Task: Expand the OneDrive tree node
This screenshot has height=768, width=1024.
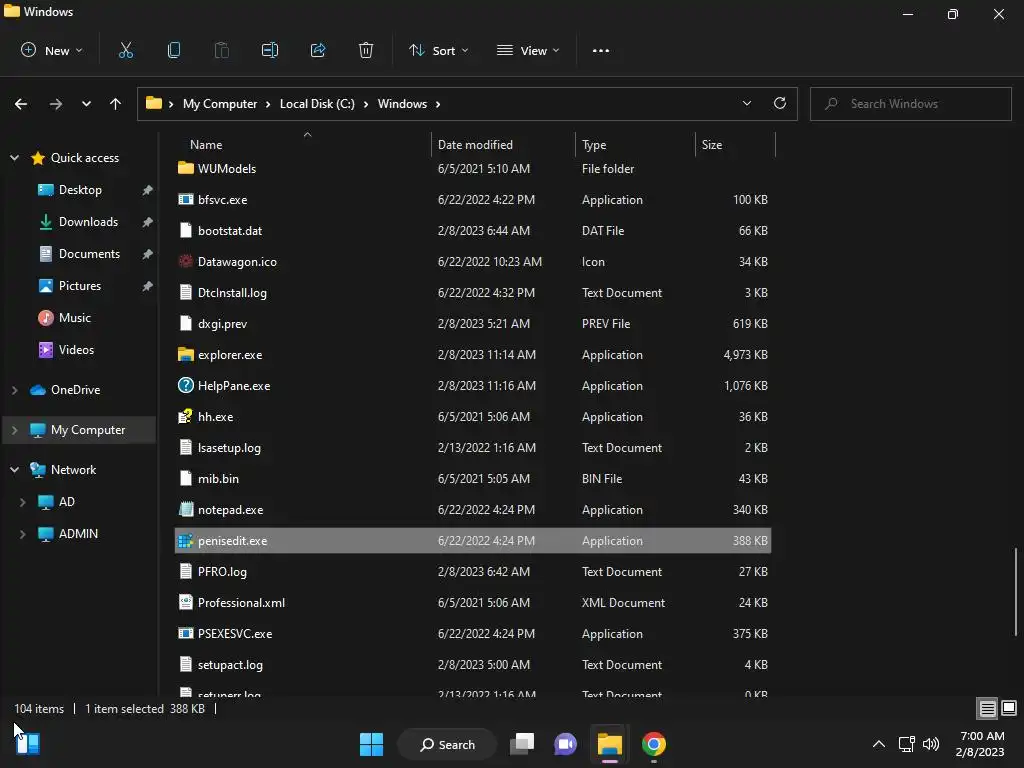Action: (14, 390)
